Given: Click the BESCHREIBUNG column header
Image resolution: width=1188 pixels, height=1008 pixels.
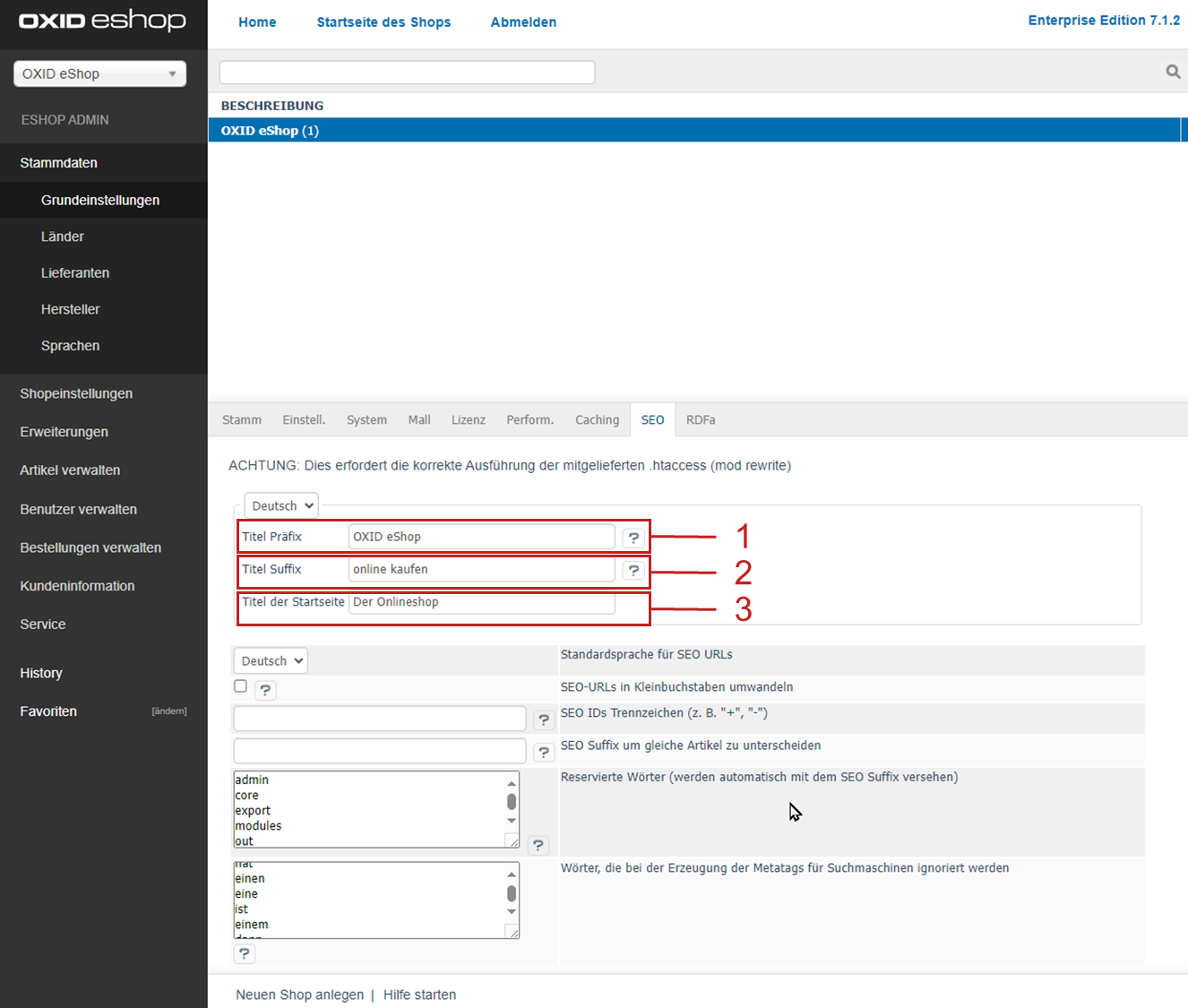Looking at the screenshot, I should click(272, 106).
